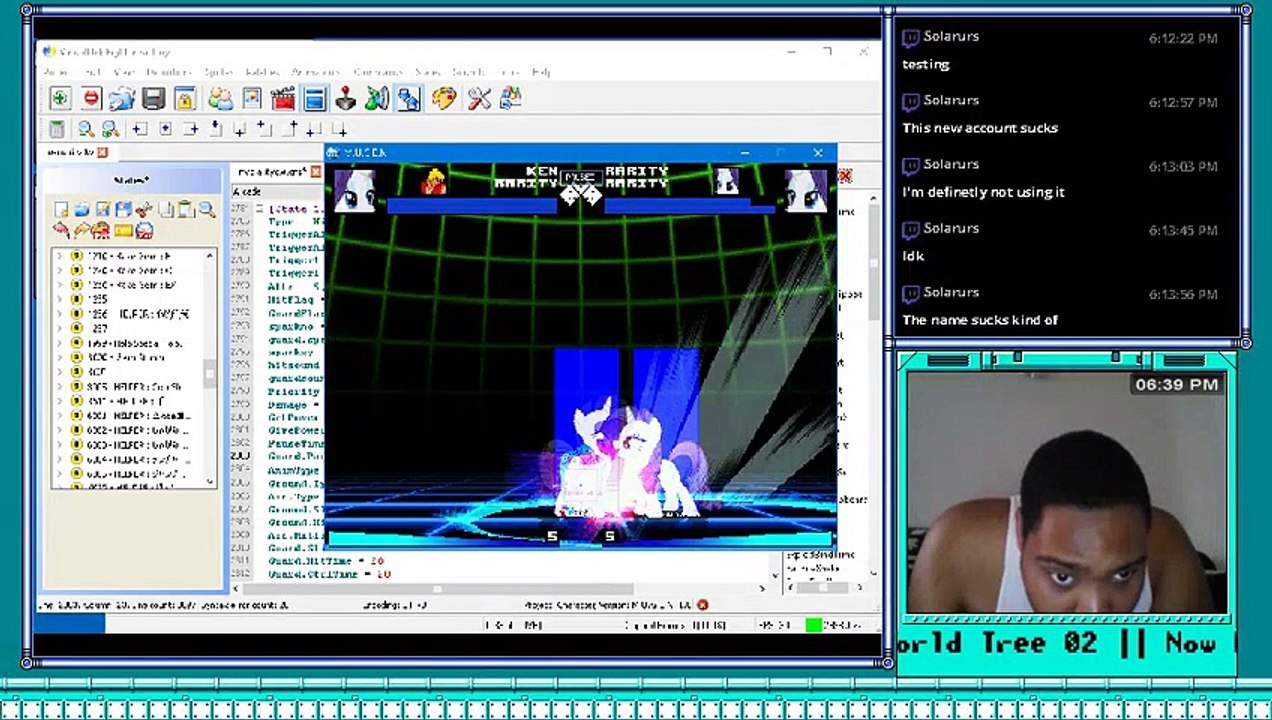Close the code editor tab with red X

coord(315,172)
